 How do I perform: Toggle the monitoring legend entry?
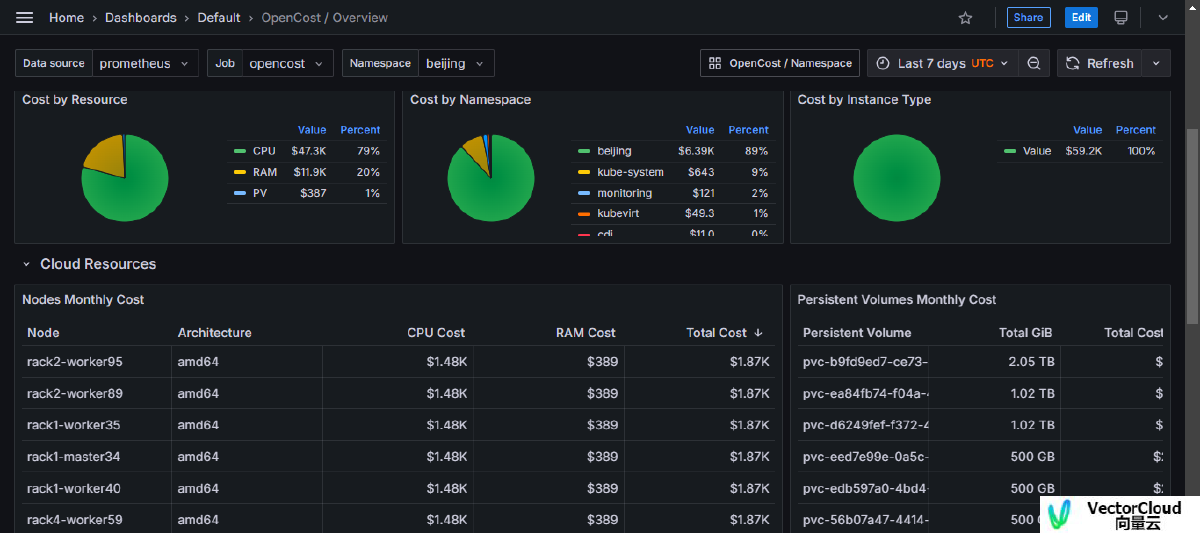coord(623,193)
